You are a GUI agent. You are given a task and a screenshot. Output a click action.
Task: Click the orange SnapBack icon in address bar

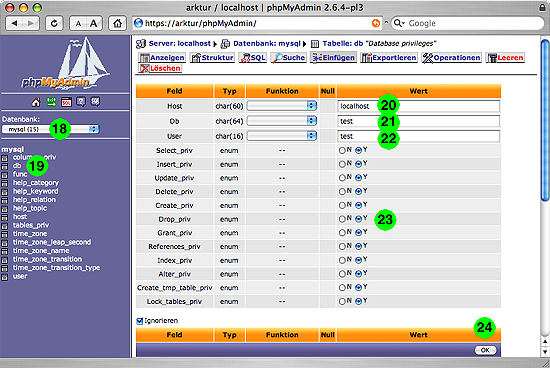(376, 23)
